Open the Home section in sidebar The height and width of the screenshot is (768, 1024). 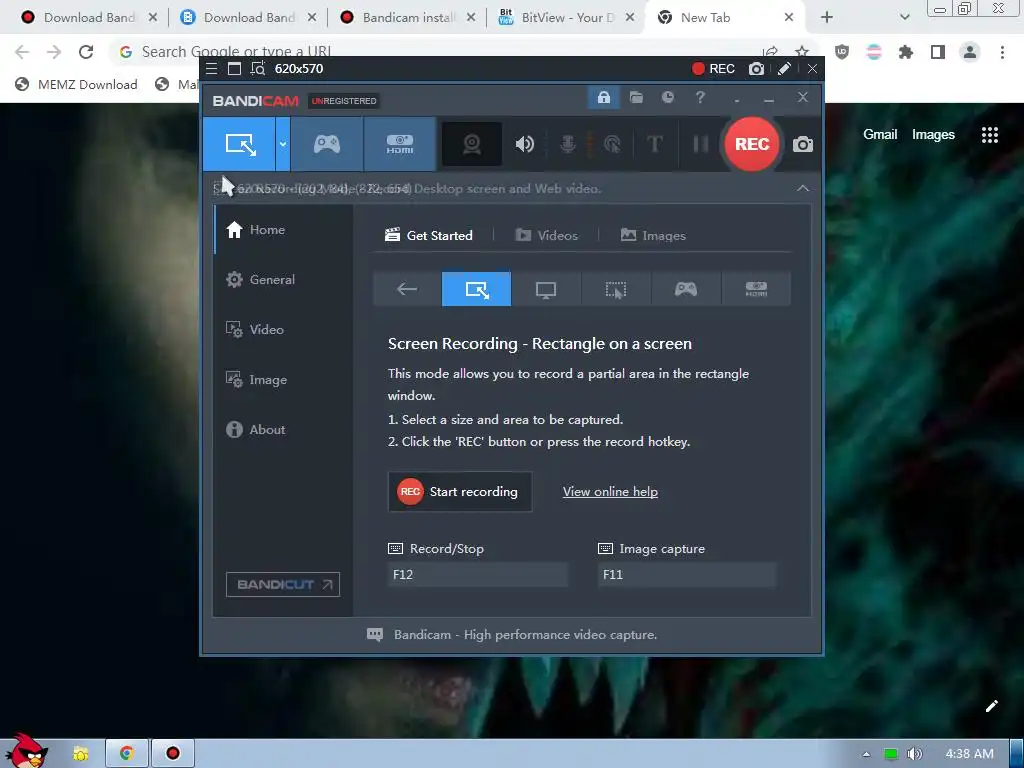pyautogui.click(x=283, y=229)
